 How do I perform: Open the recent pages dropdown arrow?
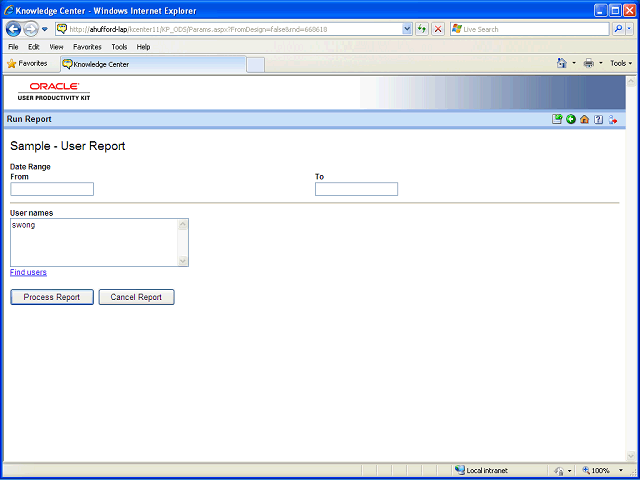coord(45,29)
